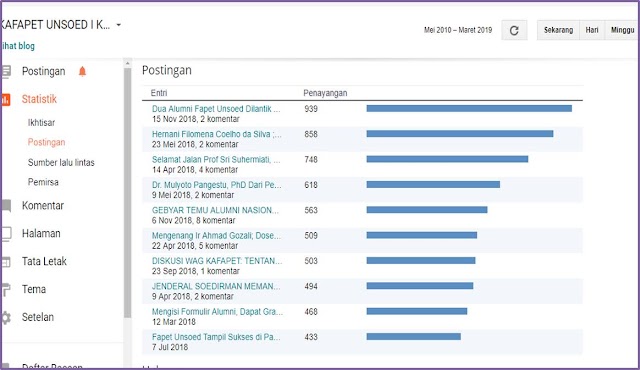Screen dimensions: 640x370
Task: Click '15 Nov 2018, 2 komentar' text
Action: (196, 119)
